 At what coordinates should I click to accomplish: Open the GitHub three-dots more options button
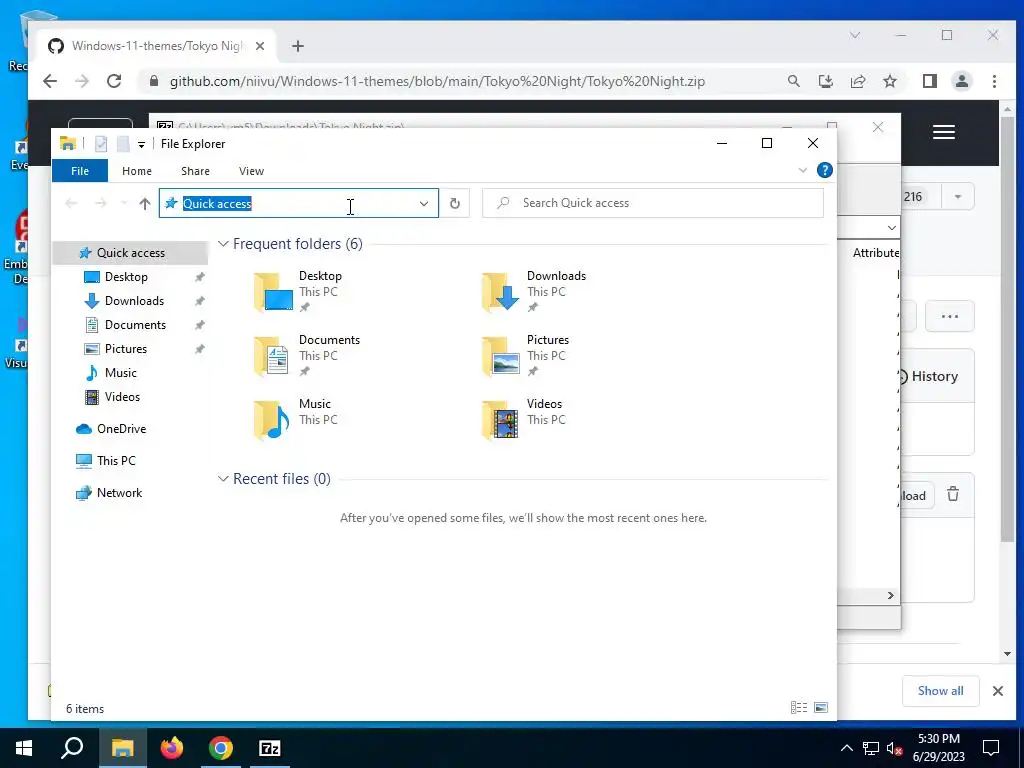pos(950,317)
